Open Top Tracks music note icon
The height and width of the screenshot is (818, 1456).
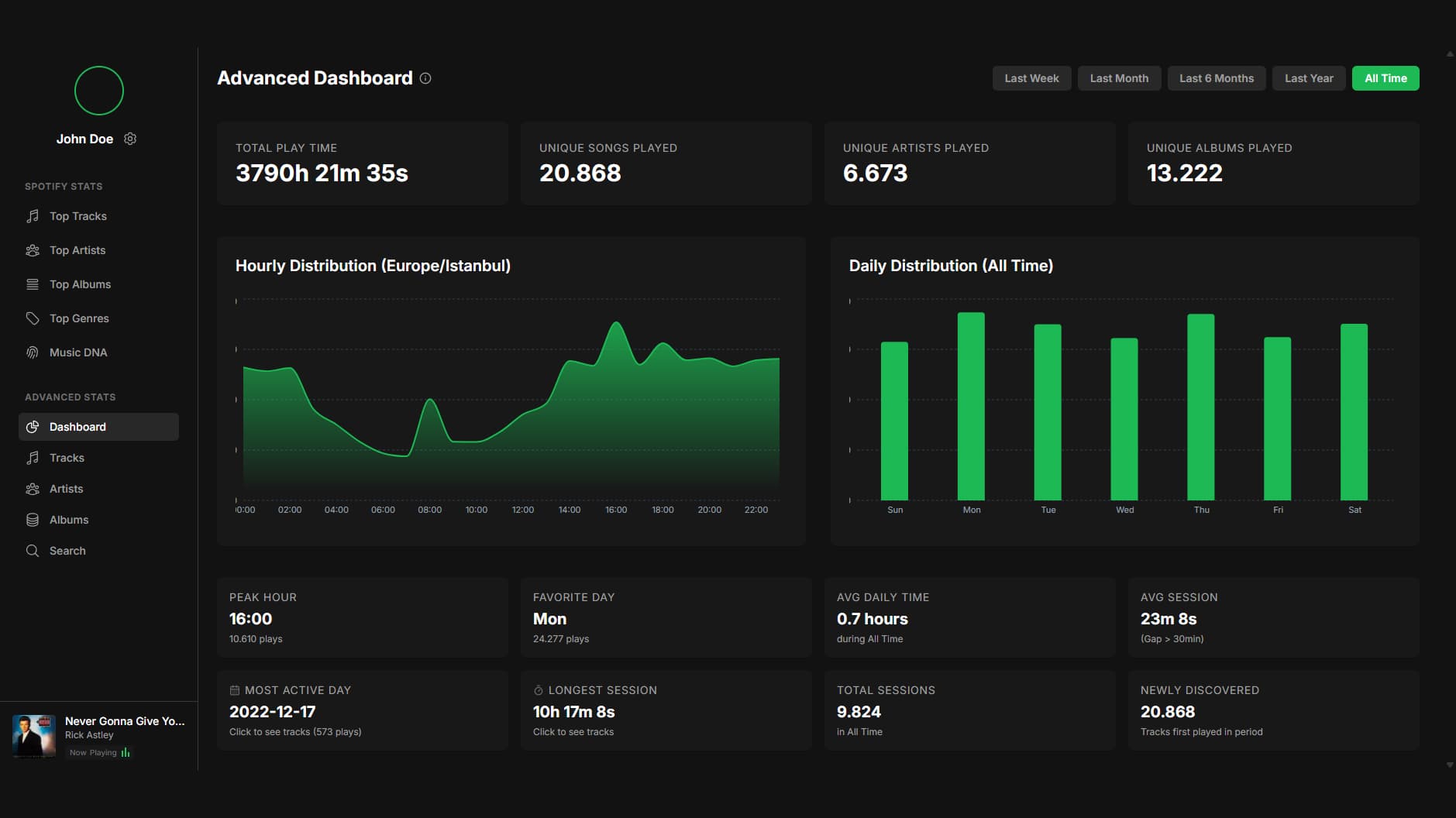[33, 216]
